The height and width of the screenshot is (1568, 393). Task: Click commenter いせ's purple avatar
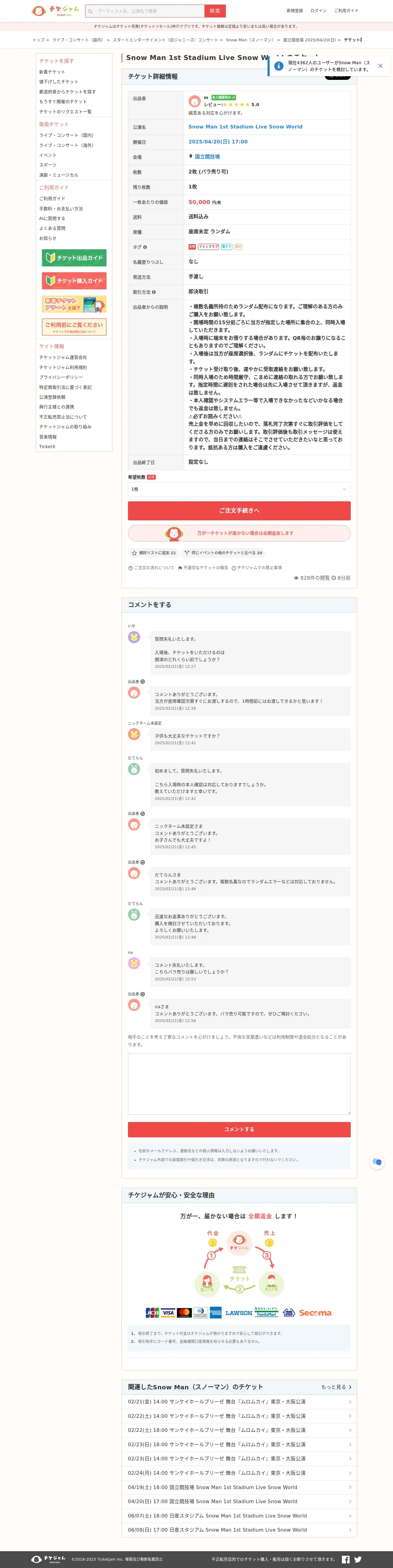[x=134, y=637]
